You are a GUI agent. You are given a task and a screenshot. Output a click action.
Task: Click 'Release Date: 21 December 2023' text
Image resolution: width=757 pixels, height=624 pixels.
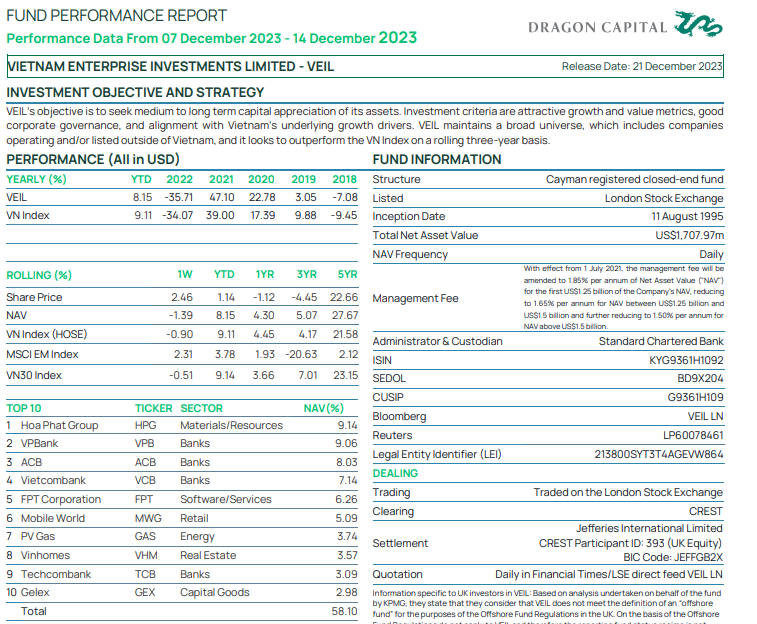tap(642, 66)
